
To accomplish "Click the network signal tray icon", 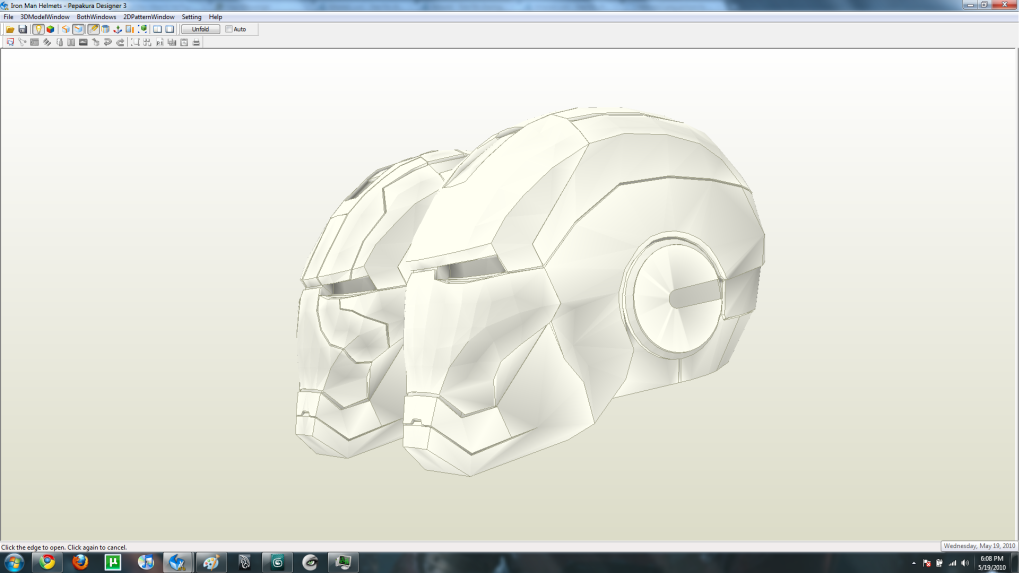I will pyautogui.click(x=953, y=563).
